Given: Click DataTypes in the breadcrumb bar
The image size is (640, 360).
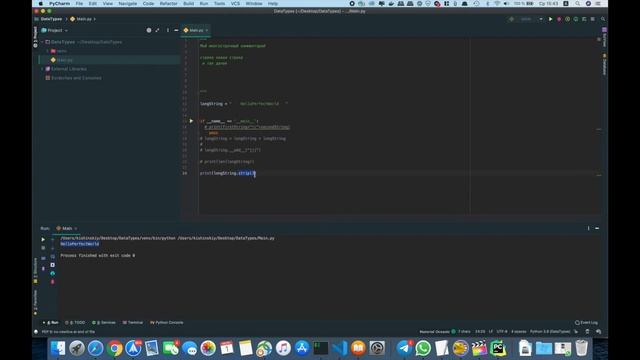Looking at the screenshot, I should coord(51,19).
